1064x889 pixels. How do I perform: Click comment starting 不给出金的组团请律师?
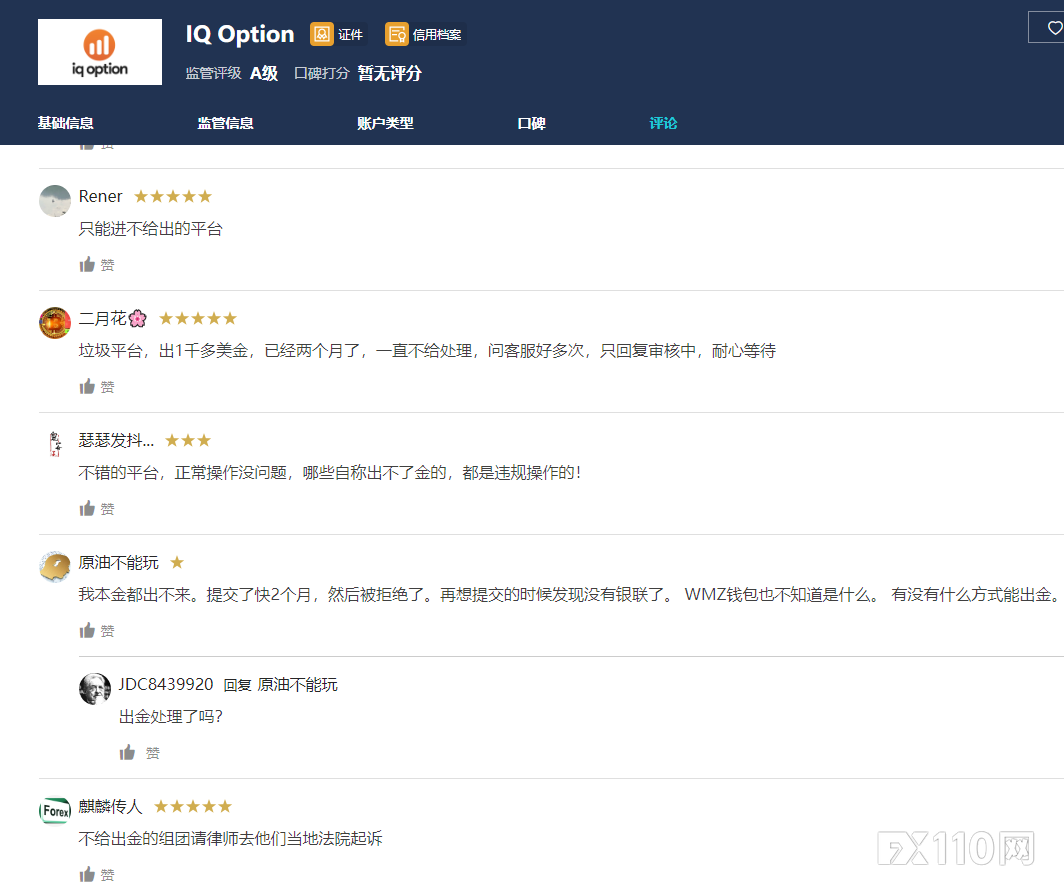coord(231,839)
